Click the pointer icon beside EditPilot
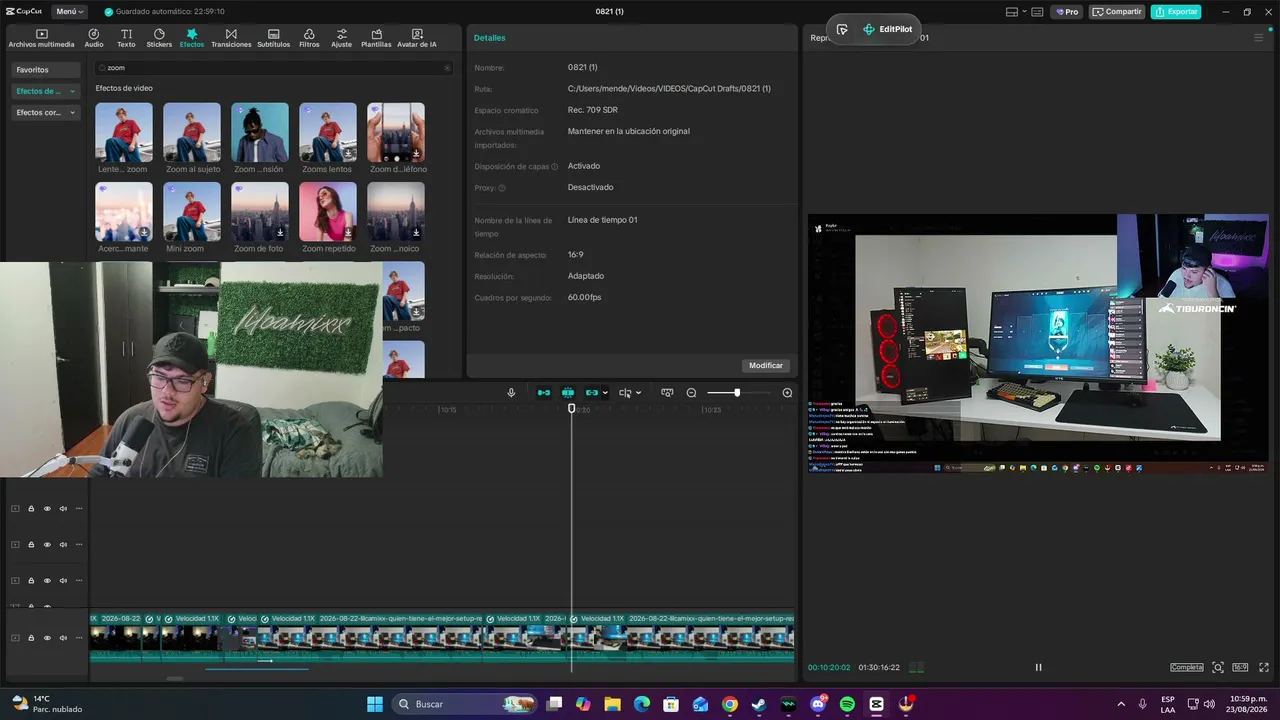 pyautogui.click(x=842, y=30)
